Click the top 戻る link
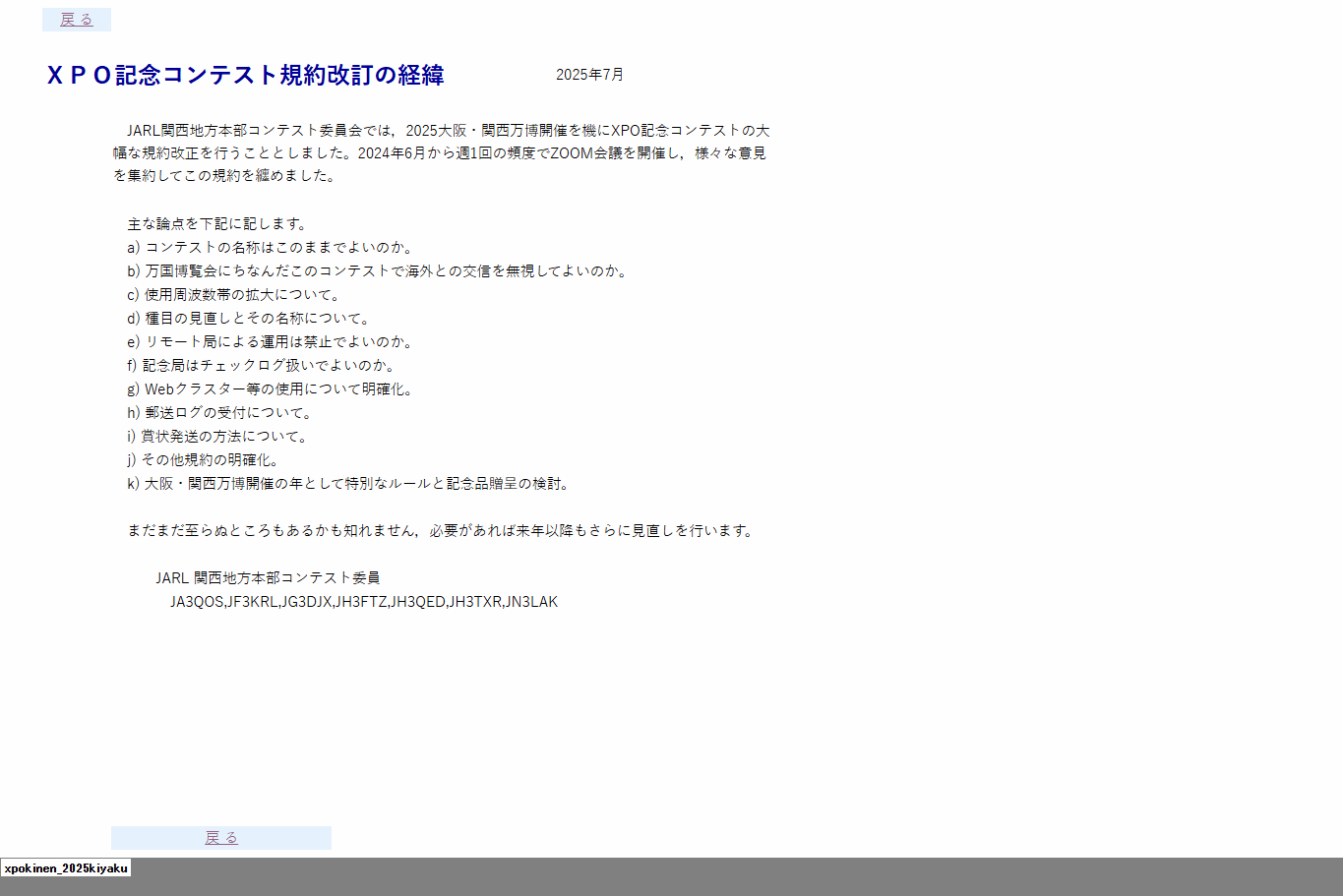Viewport: 1343px width, 896px height. [x=77, y=20]
